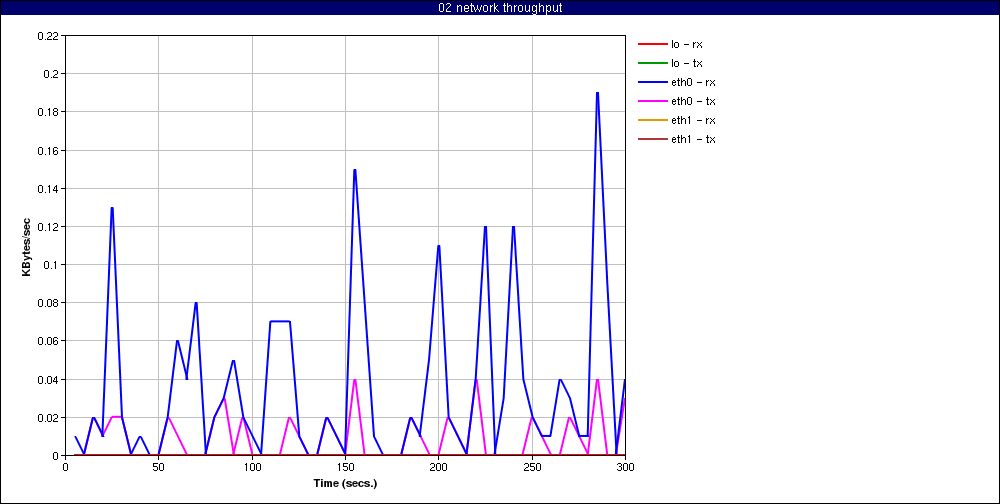Image resolution: width=1000 pixels, height=504 pixels.
Task: Click the eth0 rx peak at 0.11
Action: point(439,246)
